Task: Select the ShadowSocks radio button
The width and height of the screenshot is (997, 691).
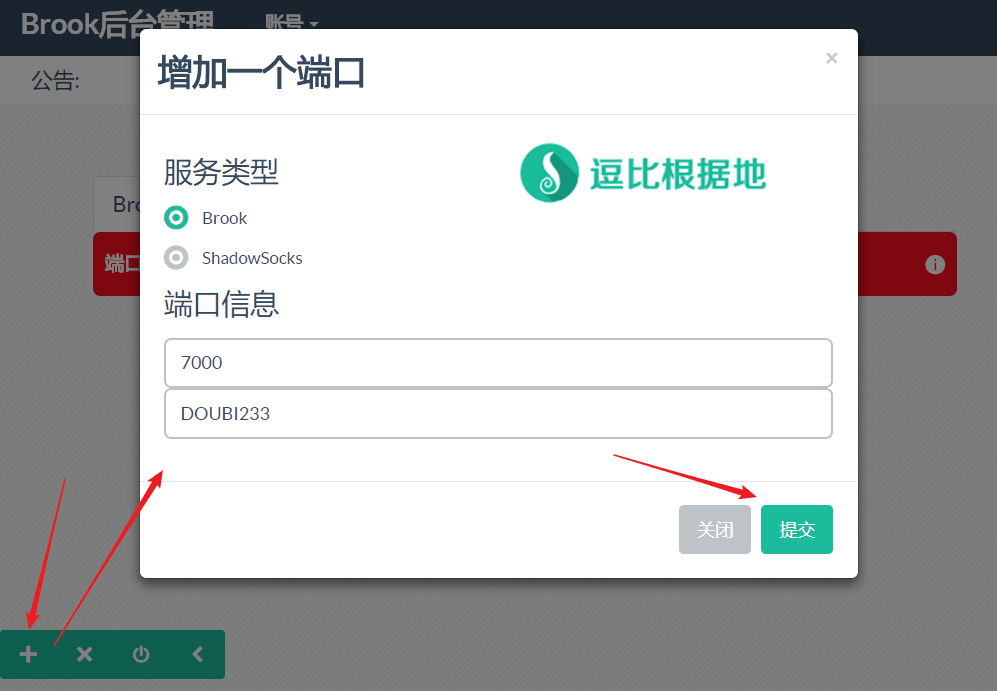Action: coord(177,258)
